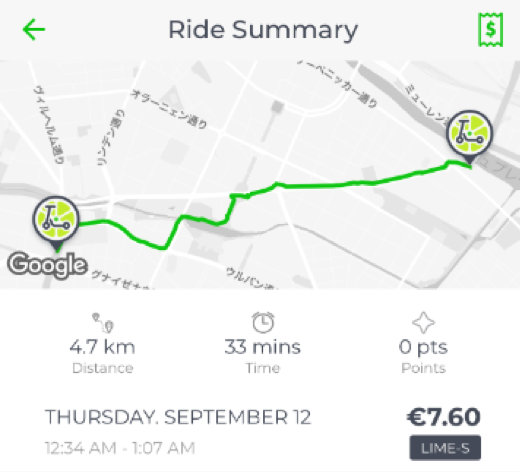
Task: Select the LIME-S vehicle badge
Action: tap(445, 448)
